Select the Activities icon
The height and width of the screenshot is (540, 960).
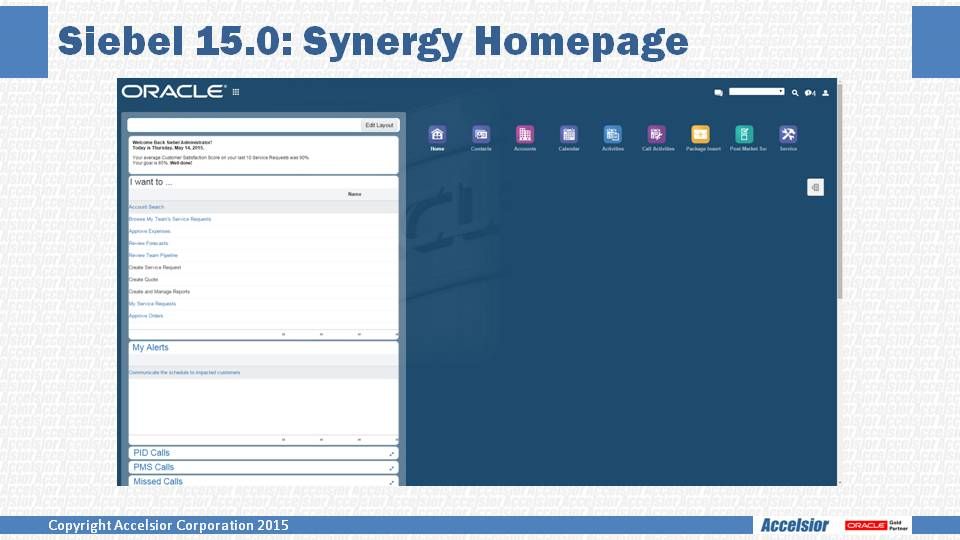tap(613, 135)
